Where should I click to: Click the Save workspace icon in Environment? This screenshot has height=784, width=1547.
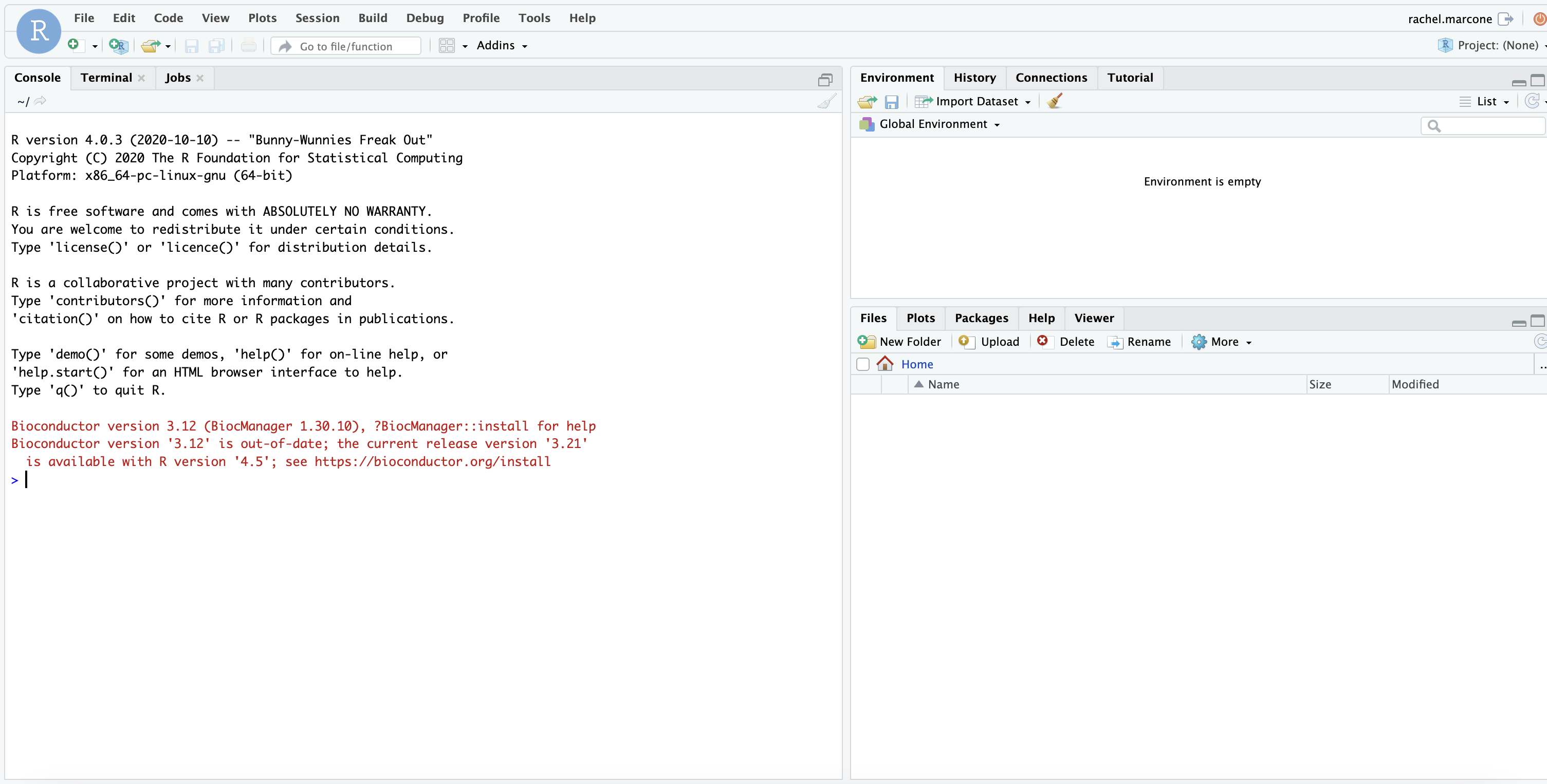[x=891, y=101]
